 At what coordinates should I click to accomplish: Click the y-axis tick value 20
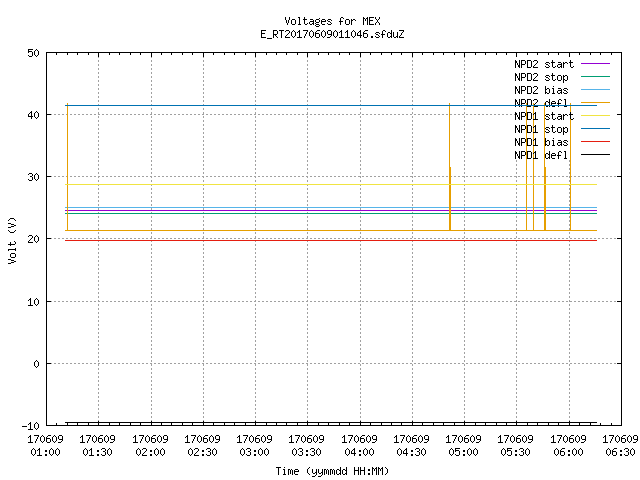coord(33,239)
